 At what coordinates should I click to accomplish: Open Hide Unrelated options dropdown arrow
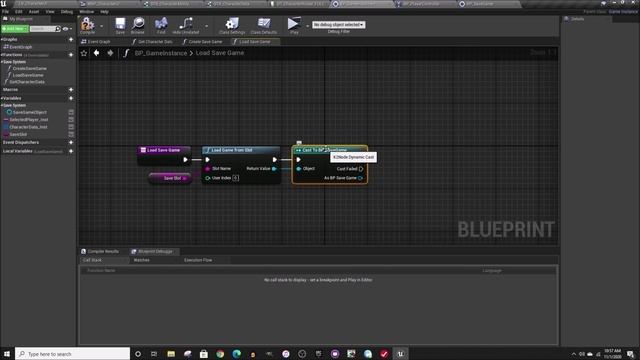[206, 26]
